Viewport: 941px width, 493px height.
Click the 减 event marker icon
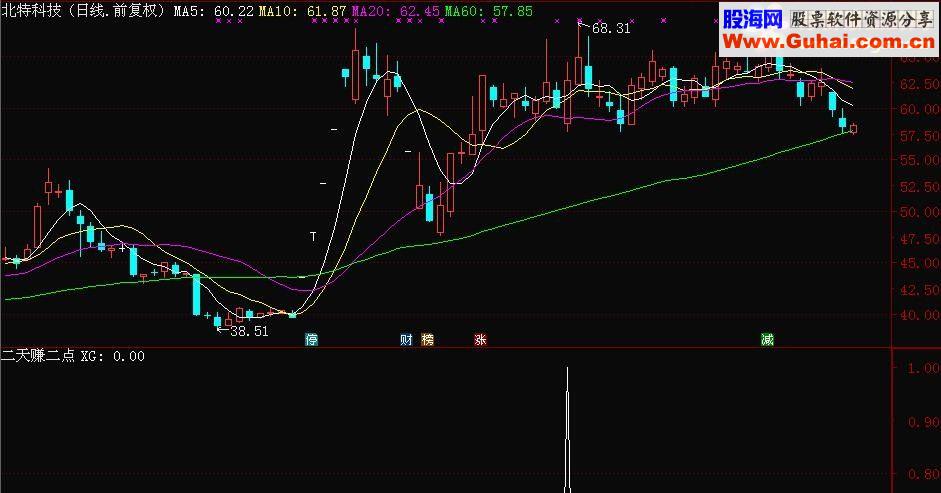(x=767, y=339)
